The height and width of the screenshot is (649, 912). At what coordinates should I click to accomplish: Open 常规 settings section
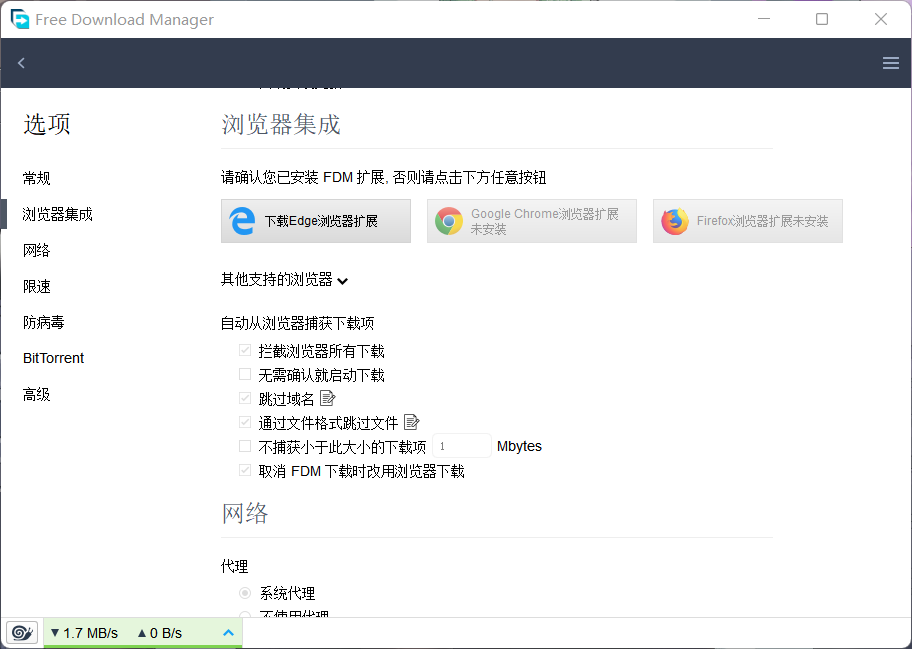tap(37, 178)
